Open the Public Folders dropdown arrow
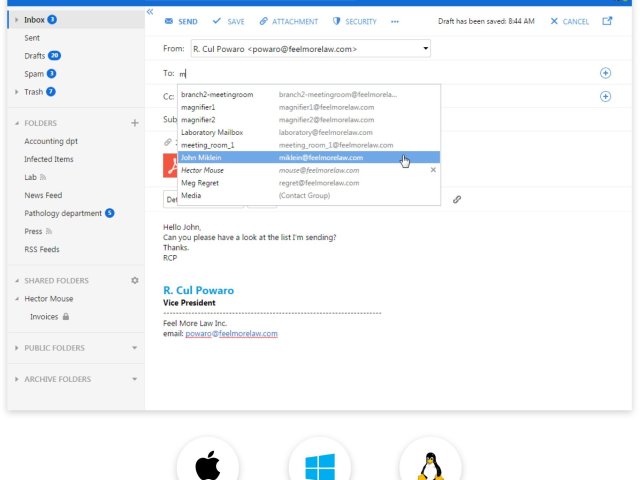This screenshot has height=480, width=640. [135, 348]
